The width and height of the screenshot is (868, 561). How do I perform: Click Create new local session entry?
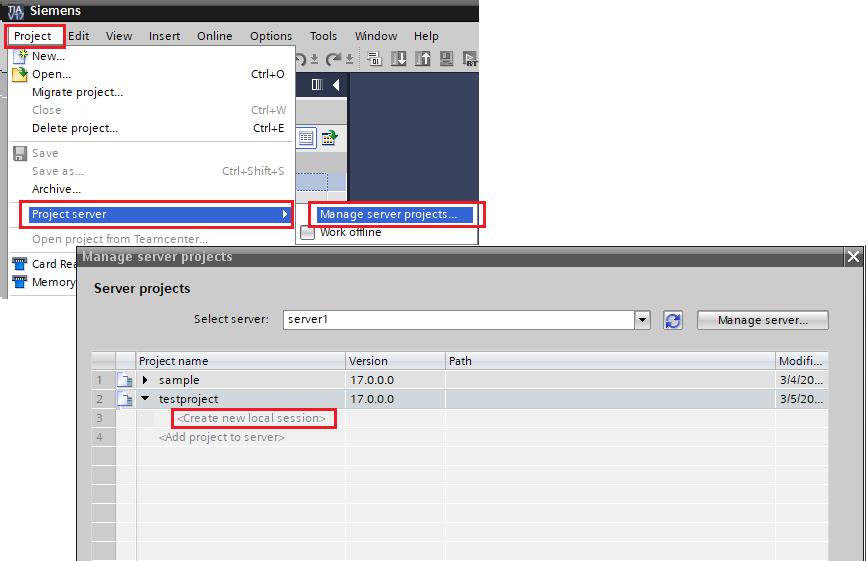252,418
